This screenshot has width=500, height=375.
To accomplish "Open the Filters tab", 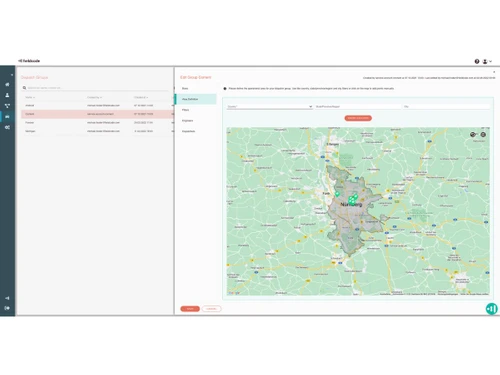I will [x=196, y=110].
